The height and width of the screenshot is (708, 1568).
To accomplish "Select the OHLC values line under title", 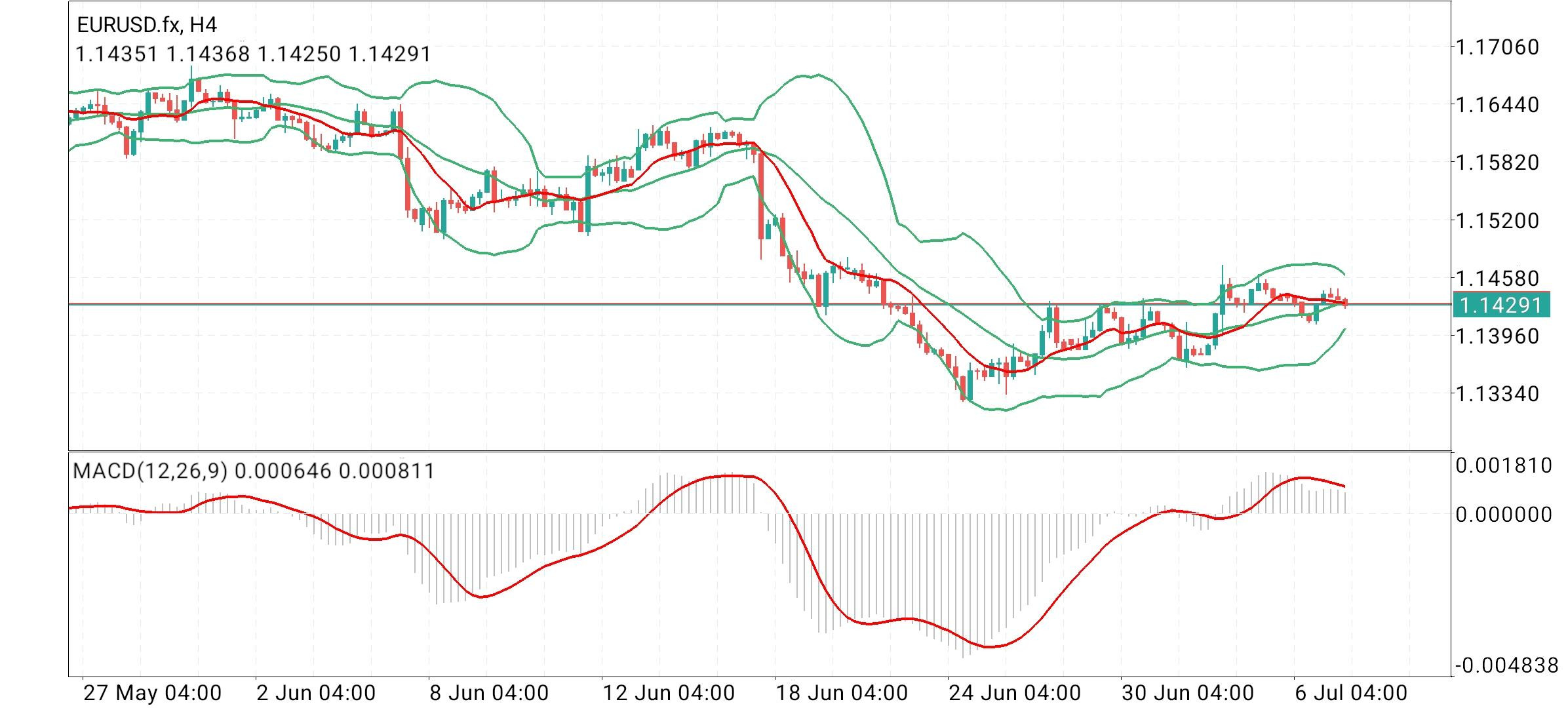I will pos(253,54).
